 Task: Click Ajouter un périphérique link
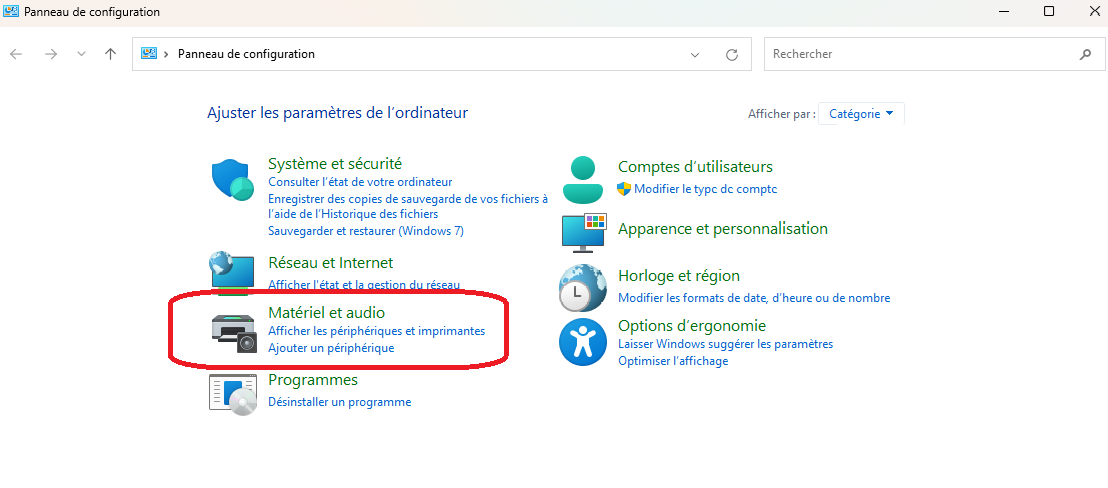pos(331,348)
